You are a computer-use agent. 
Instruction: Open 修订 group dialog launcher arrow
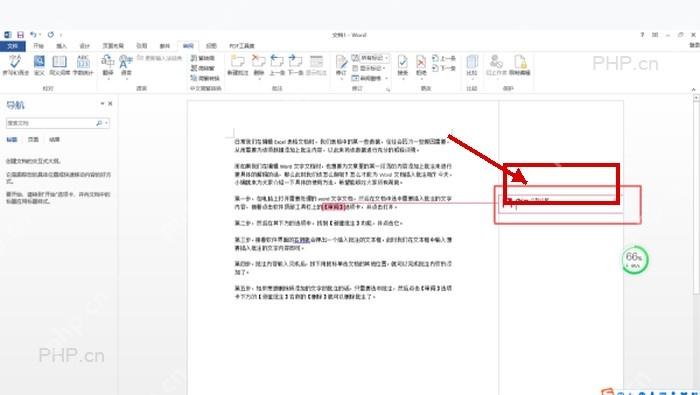click(388, 89)
